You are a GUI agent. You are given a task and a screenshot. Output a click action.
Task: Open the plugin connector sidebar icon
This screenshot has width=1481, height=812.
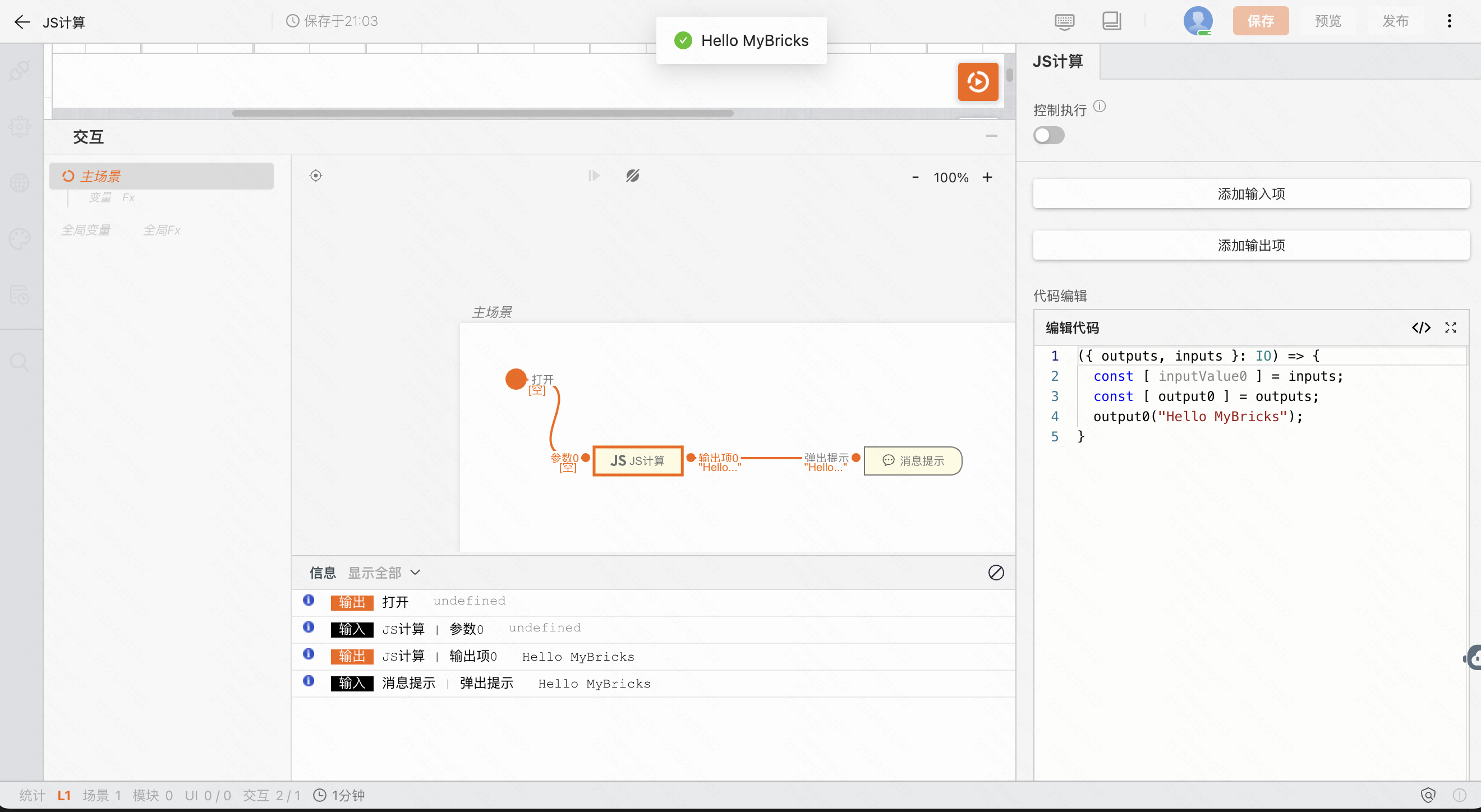coord(20,70)
